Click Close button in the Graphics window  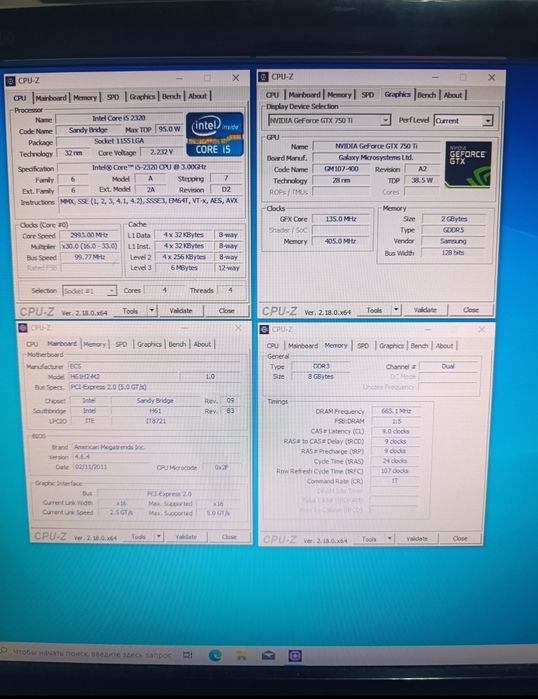(x=471, y=309)
